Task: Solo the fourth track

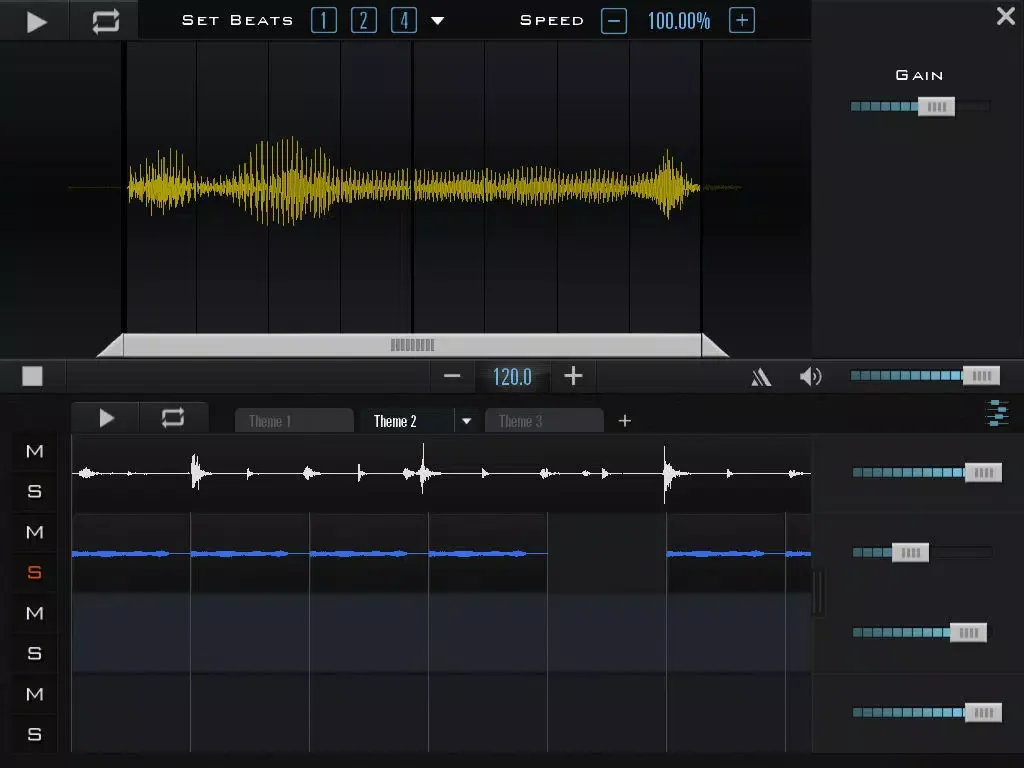Action: [x=35, y=735]
